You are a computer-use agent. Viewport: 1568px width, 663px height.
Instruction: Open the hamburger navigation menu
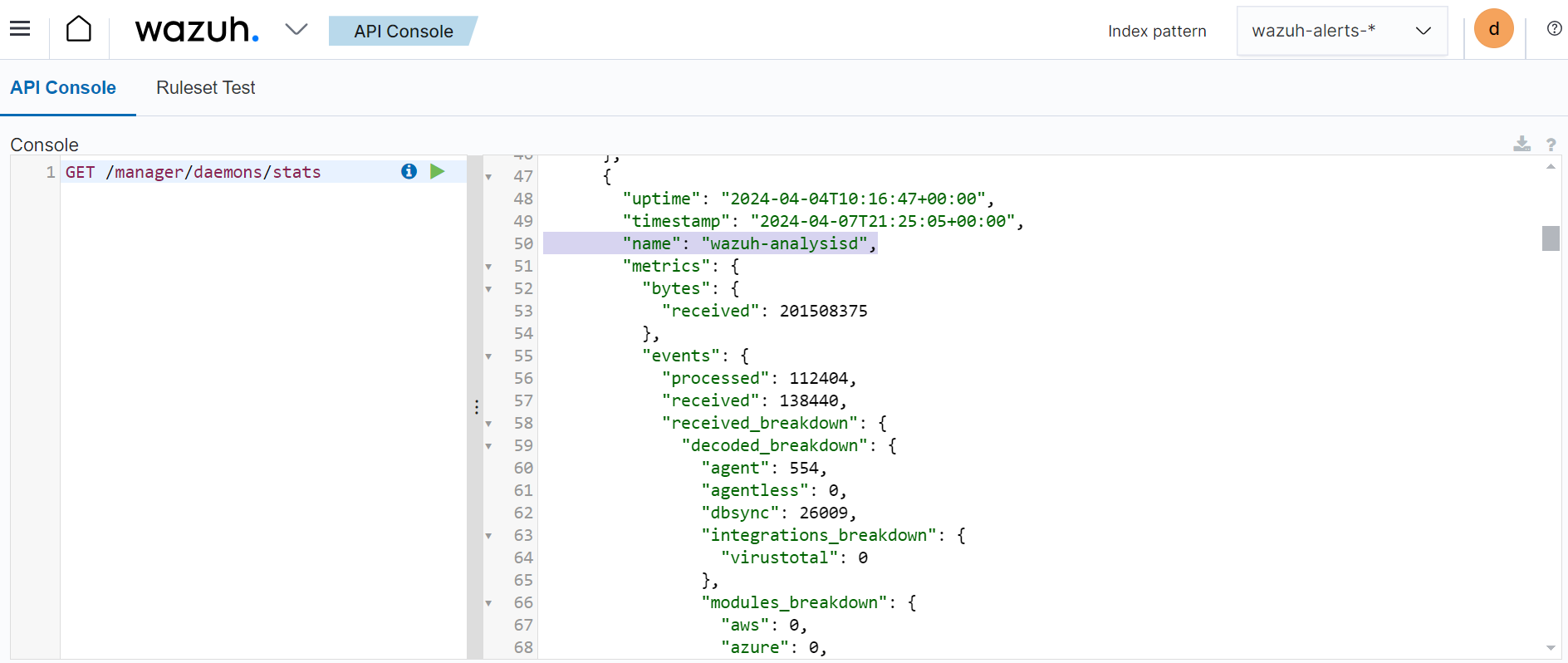[20, 29]
